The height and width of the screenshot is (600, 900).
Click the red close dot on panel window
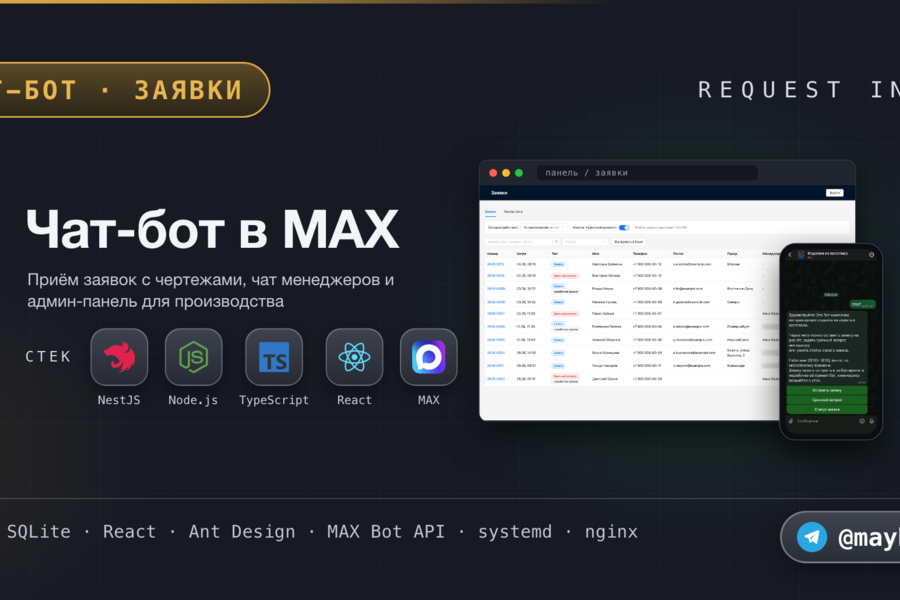[x=493, y=173]
